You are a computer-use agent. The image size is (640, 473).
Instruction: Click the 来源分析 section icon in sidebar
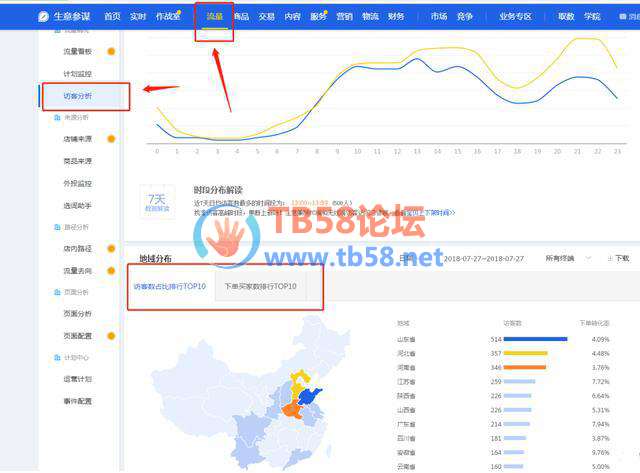(x=56, y=117)
